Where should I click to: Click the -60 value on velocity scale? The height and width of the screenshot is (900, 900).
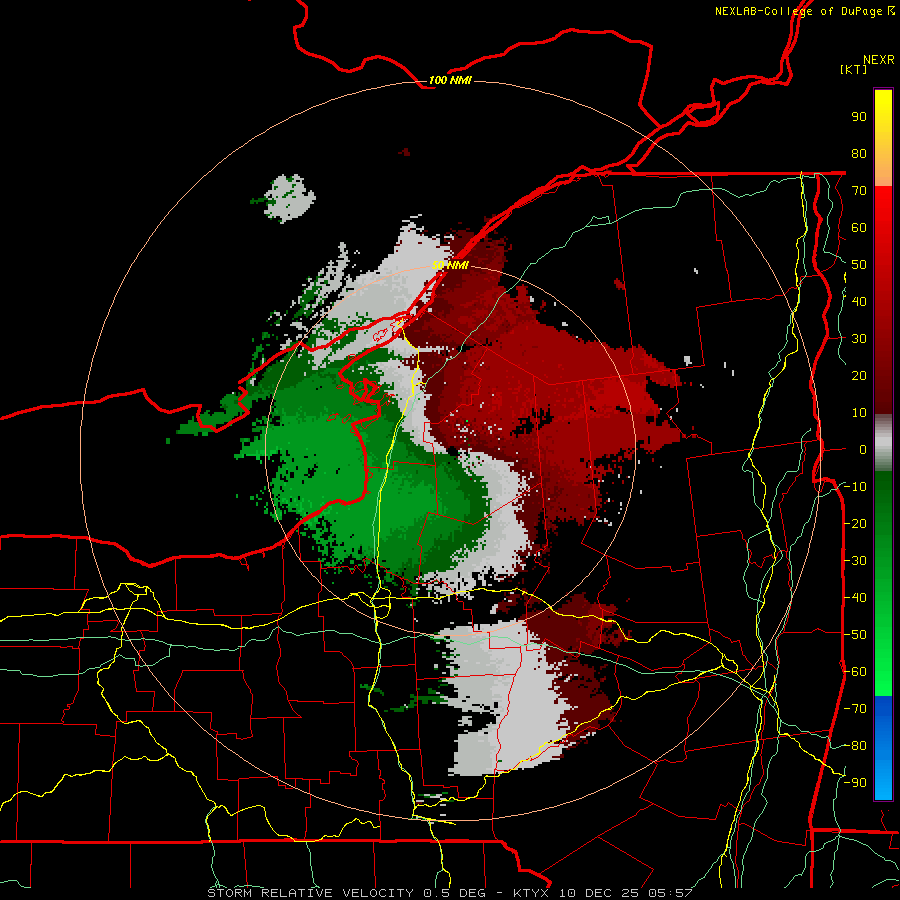coord(855,672)
